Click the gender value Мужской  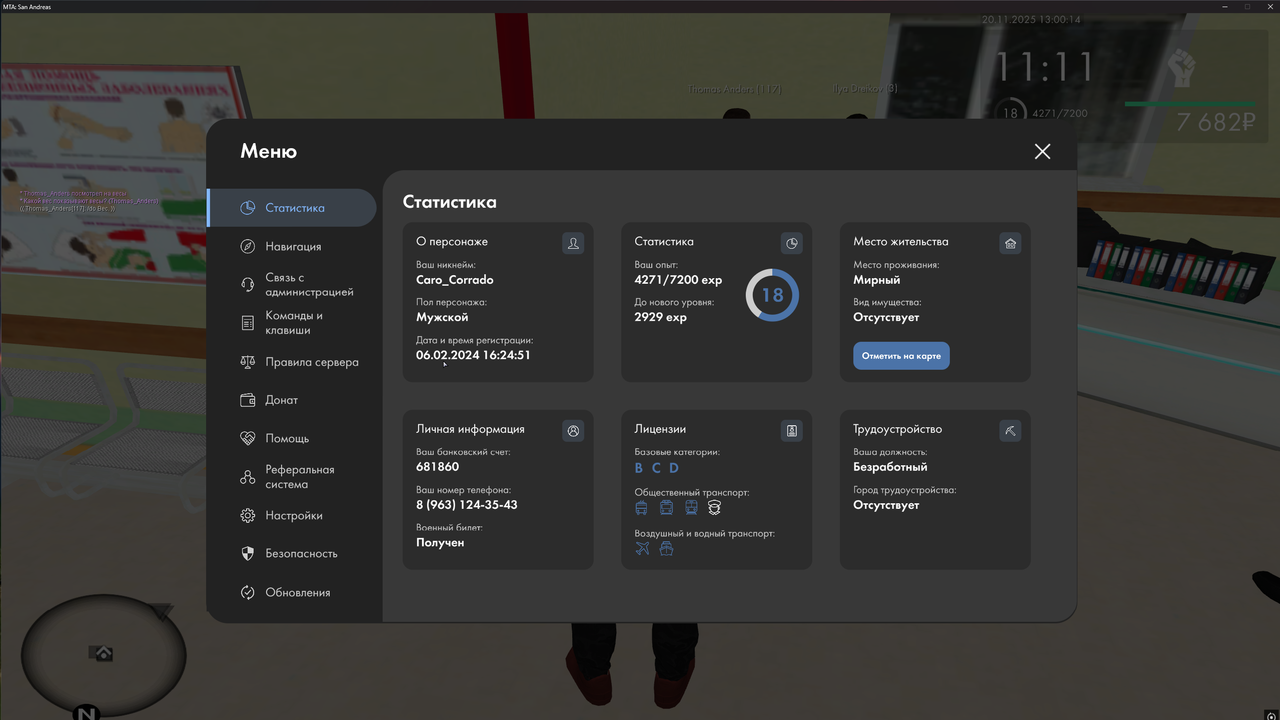tap(442, 317)
